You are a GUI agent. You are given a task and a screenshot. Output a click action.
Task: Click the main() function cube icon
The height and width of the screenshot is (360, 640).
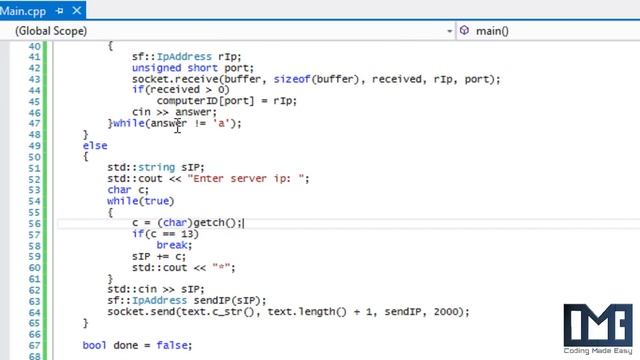click(x=464, y=31)
